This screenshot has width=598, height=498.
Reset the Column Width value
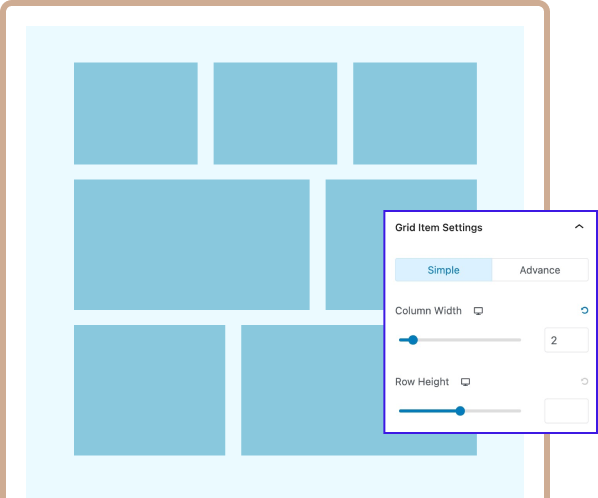pyautogui.click(x=584, y=310)
